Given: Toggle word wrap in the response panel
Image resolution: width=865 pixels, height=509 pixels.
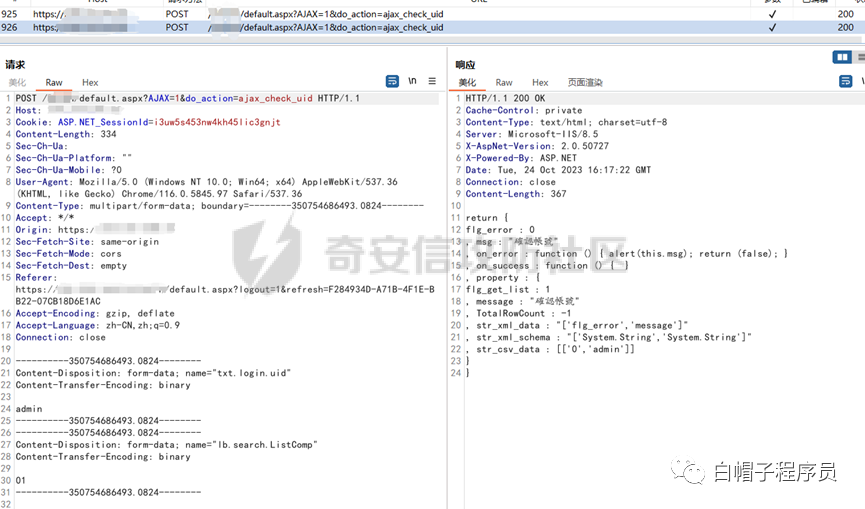Looking at the screenshot, I should (845, 82).
